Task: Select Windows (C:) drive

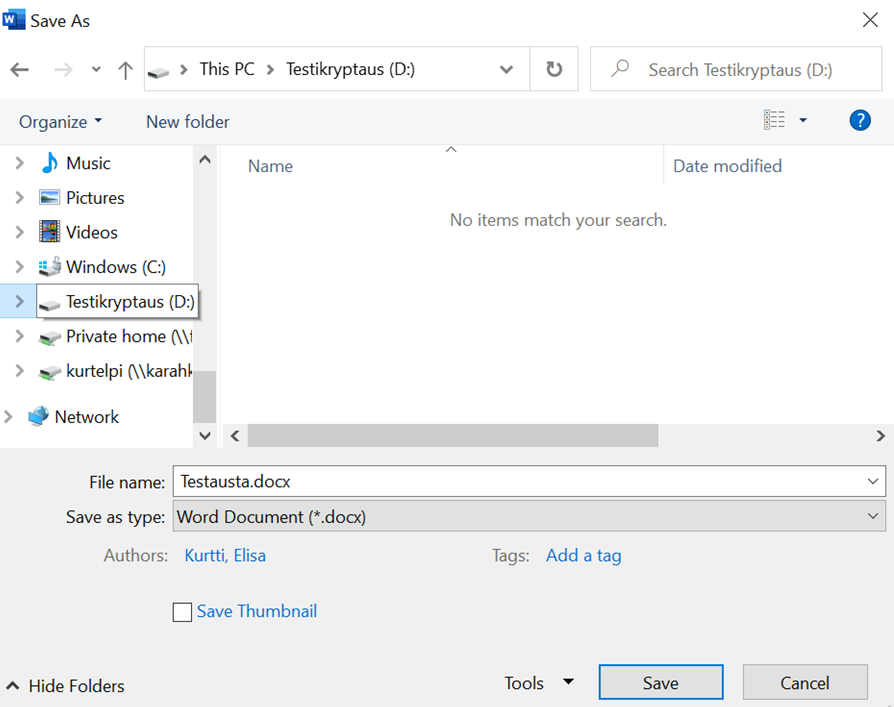Action: (115, 267)
